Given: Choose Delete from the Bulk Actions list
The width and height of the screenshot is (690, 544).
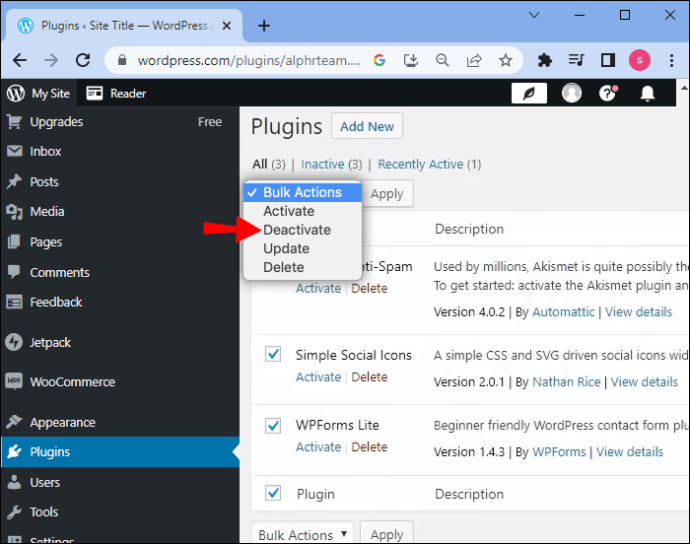Looking at the screenshot, I should point(283,267).
